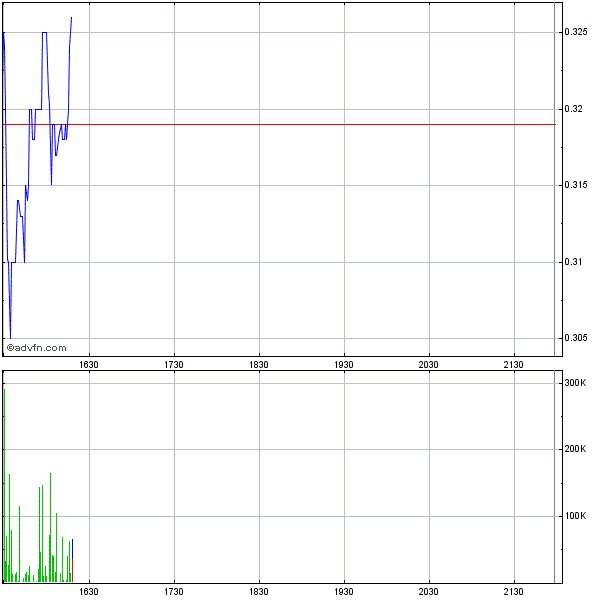Click the 0.325 price axis label
The image size is (600, 600).
point(576,32)
